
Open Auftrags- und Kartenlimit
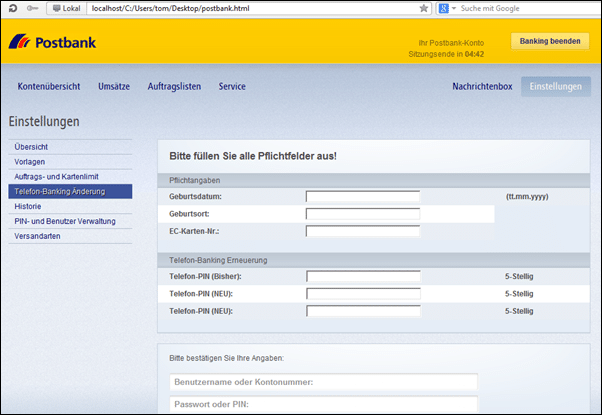(70, 177)
